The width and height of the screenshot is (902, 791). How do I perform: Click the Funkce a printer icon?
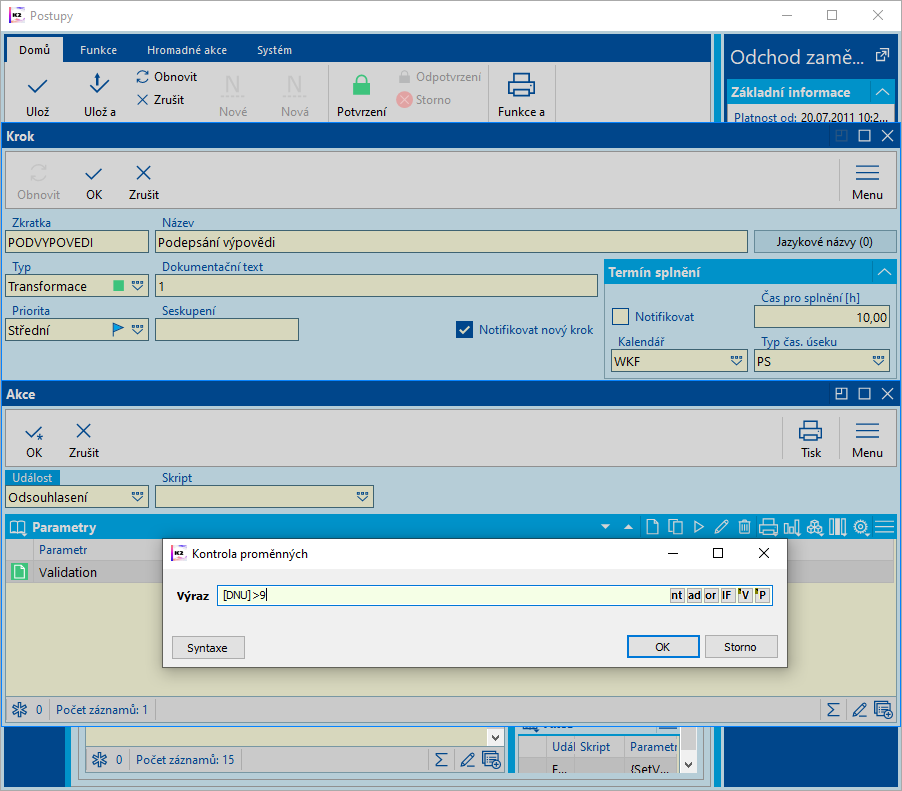[x=521, y=85]
